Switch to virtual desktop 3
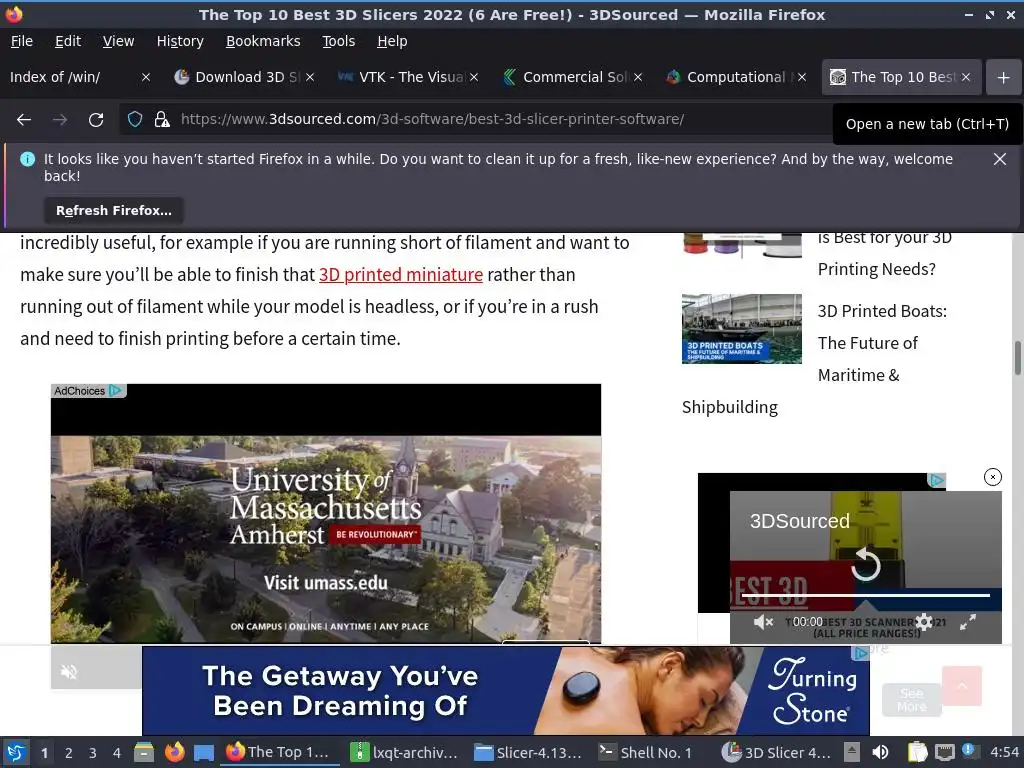The width and height of the screenshot is (1024, 768). click(92, 753)
